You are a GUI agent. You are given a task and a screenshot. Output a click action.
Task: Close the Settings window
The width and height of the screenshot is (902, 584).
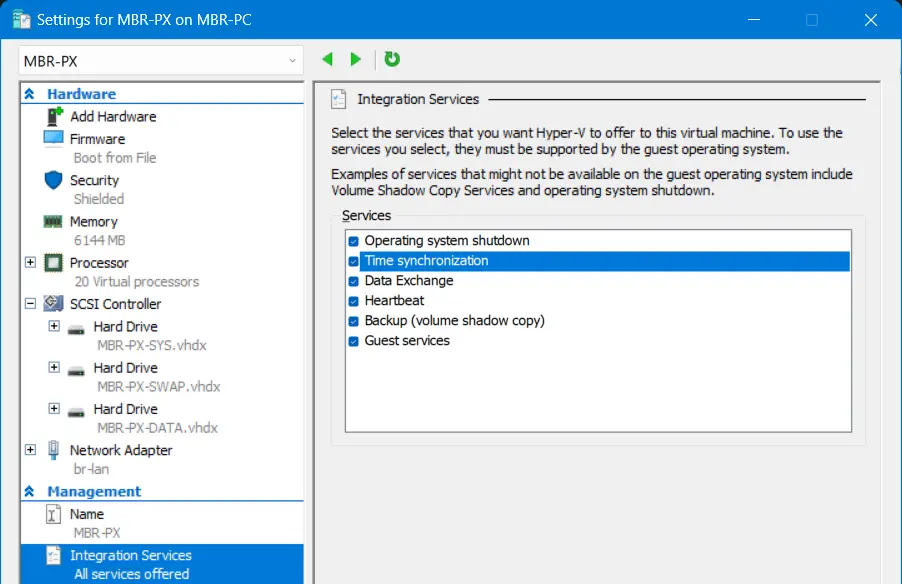click(871, 20)
